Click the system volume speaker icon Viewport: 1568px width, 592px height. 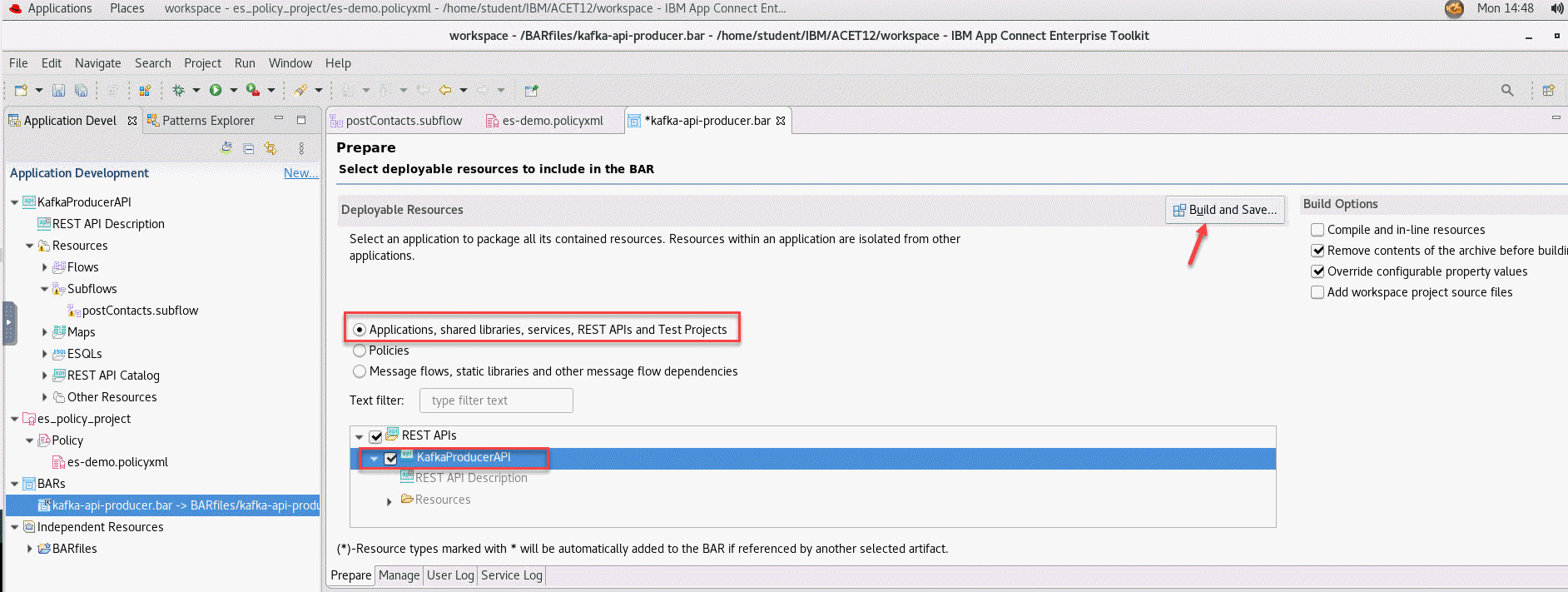[x=1556, y=8]
